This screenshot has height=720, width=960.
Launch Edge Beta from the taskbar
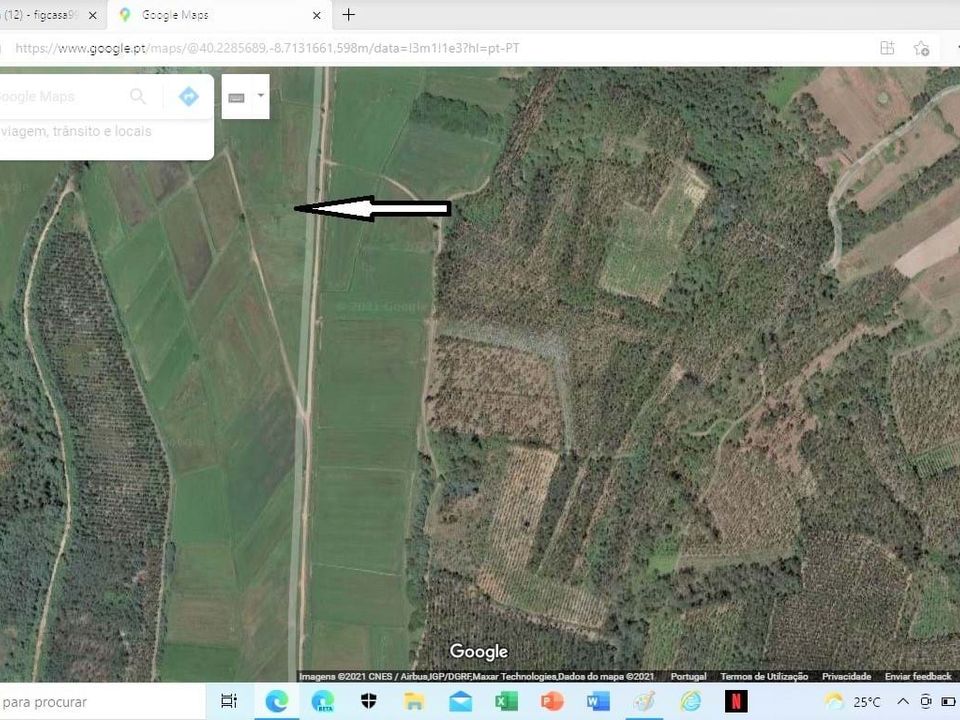pos(323,701)
